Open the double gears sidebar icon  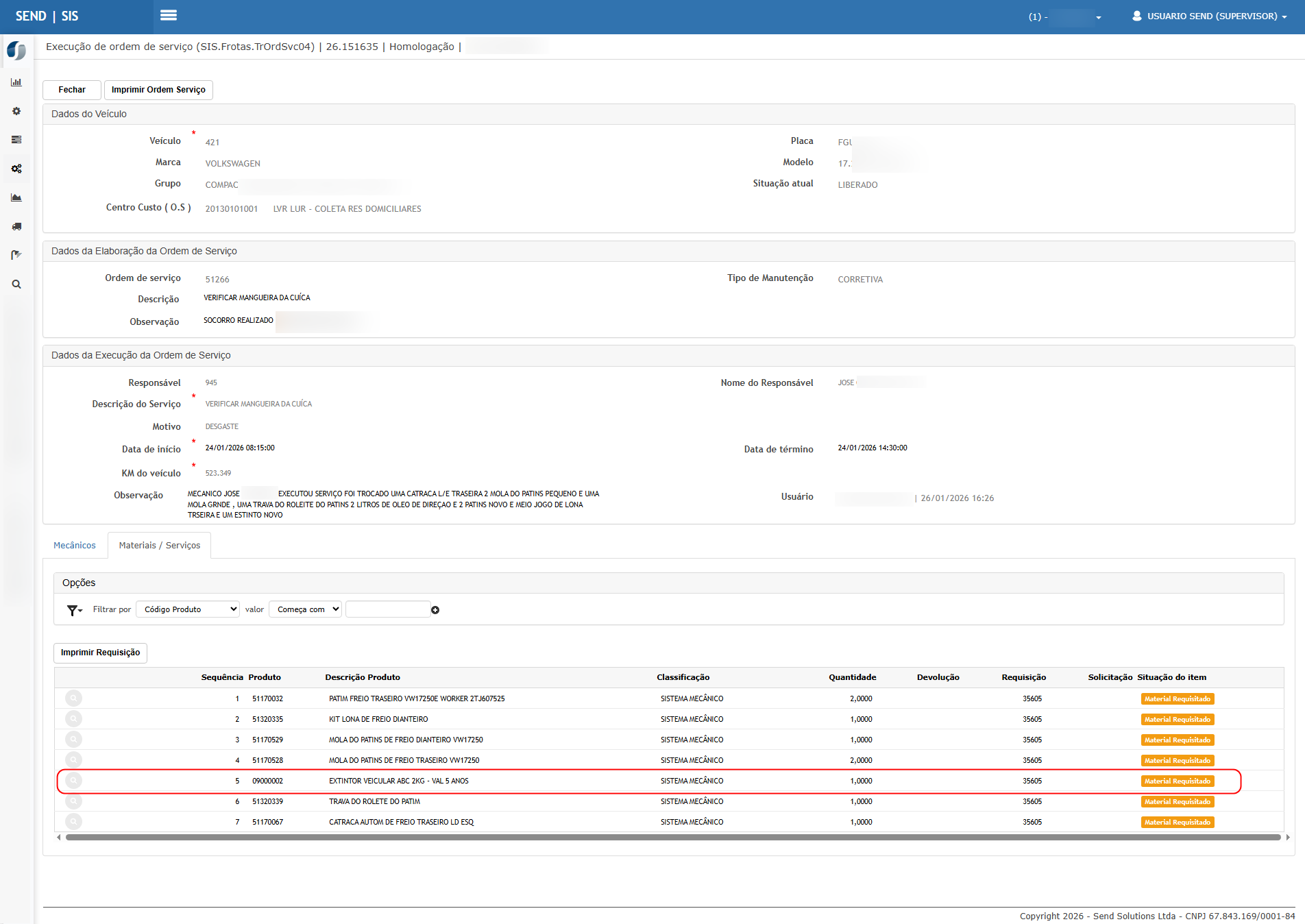(16, 169)
